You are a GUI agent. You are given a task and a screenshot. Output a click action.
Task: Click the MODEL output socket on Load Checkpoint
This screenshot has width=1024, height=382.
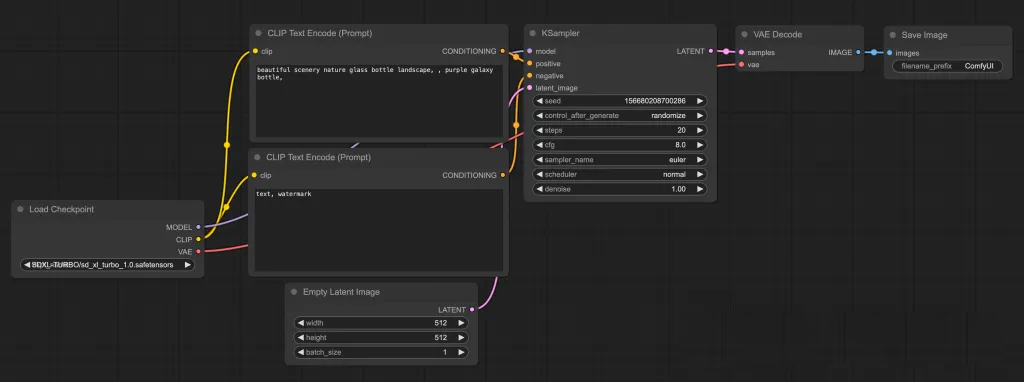(199, 227)
